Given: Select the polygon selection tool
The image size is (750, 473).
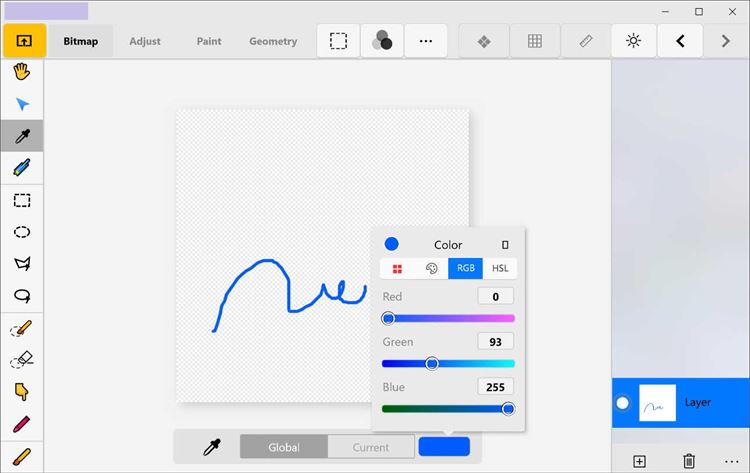Looking at the screenshot, I should click(x=22, y=264).
